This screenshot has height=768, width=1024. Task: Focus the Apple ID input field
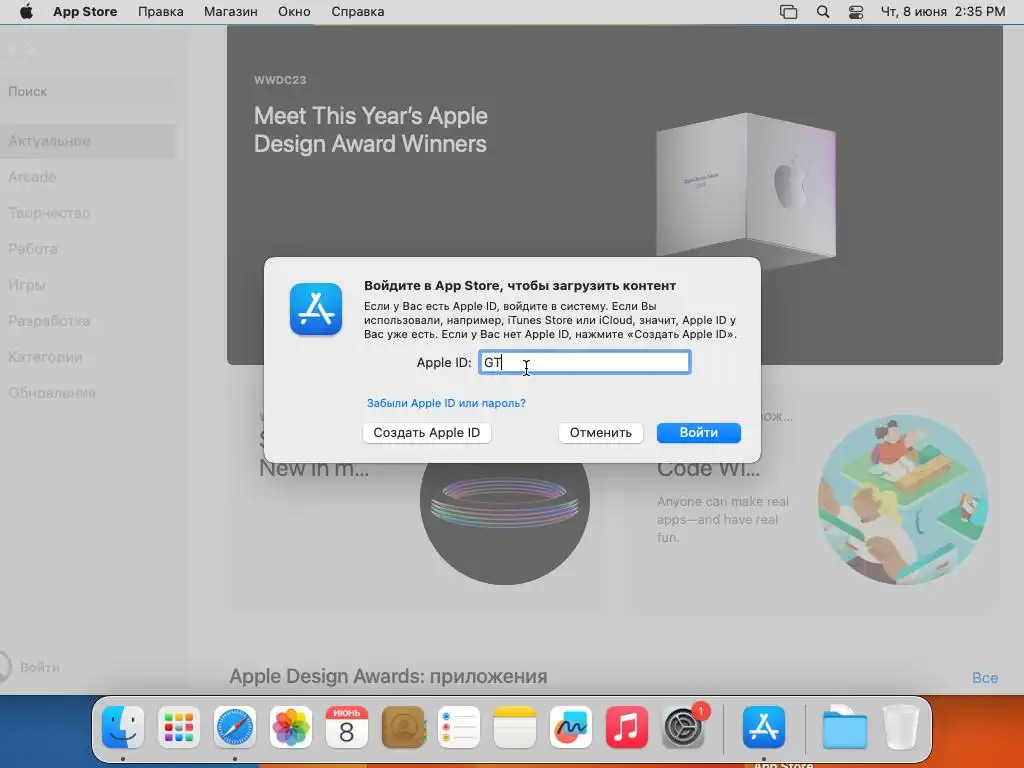click(584, 362)
